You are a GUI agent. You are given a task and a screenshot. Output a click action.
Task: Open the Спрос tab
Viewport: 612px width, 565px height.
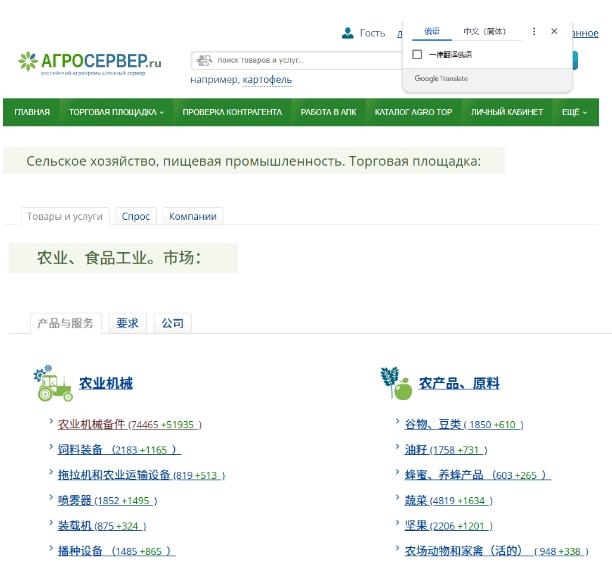136,216
